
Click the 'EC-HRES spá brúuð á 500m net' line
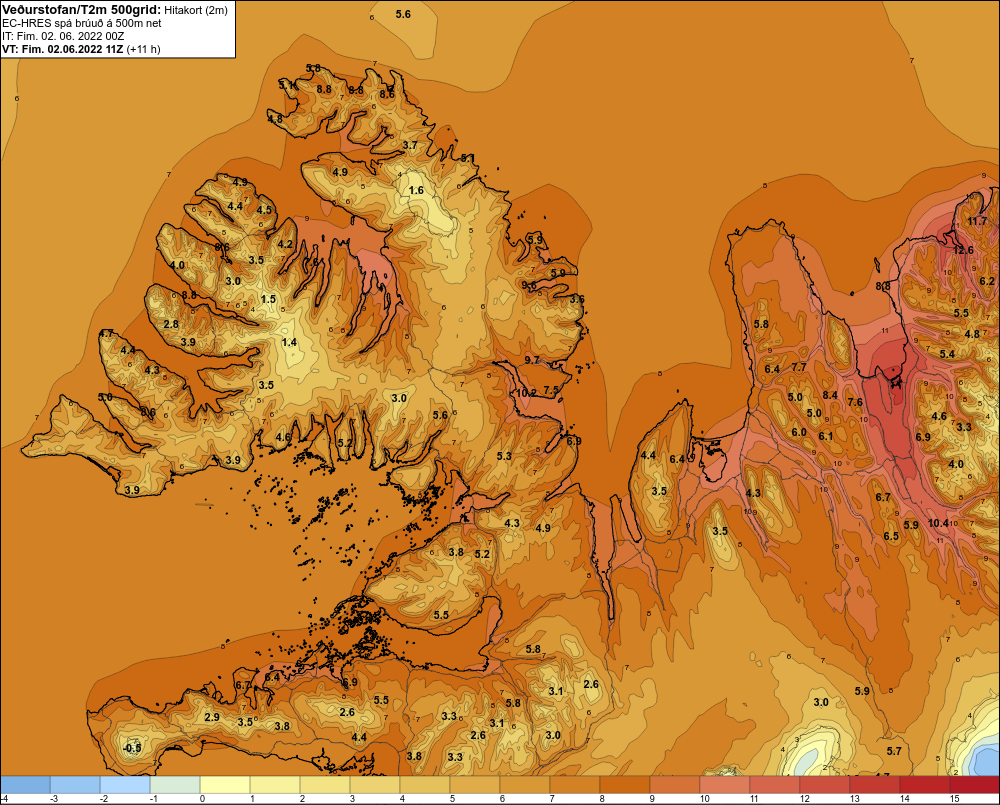[82, 23]
